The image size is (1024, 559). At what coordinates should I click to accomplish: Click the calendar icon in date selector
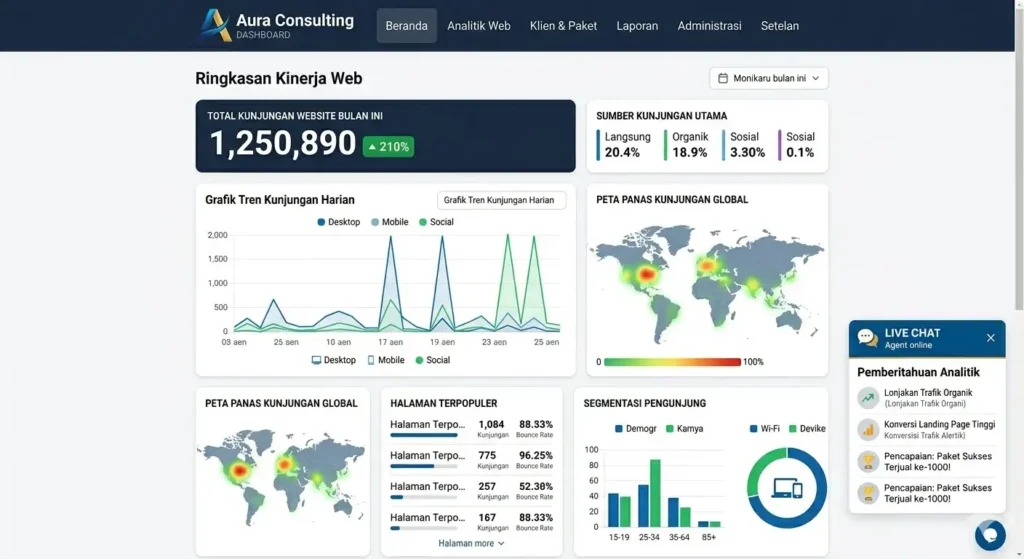722,78
